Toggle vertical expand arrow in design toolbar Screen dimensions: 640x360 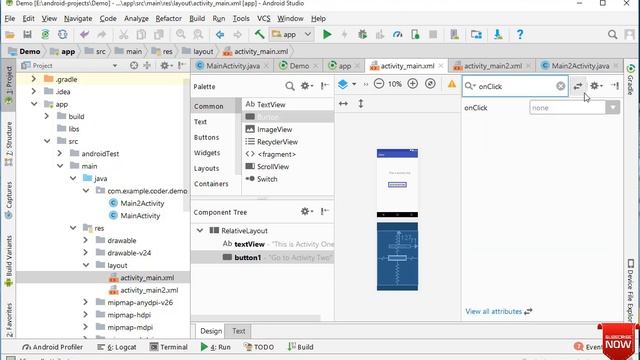(x=361, y=104)
